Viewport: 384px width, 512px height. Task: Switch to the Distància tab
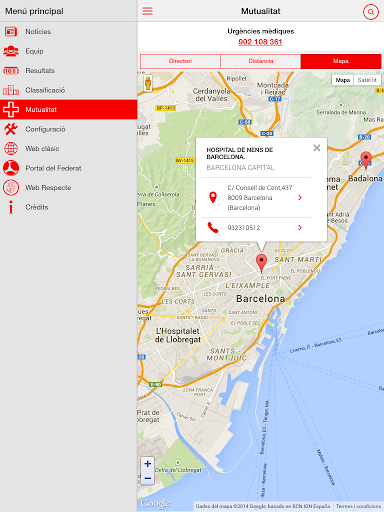click(x=261, y=61)
